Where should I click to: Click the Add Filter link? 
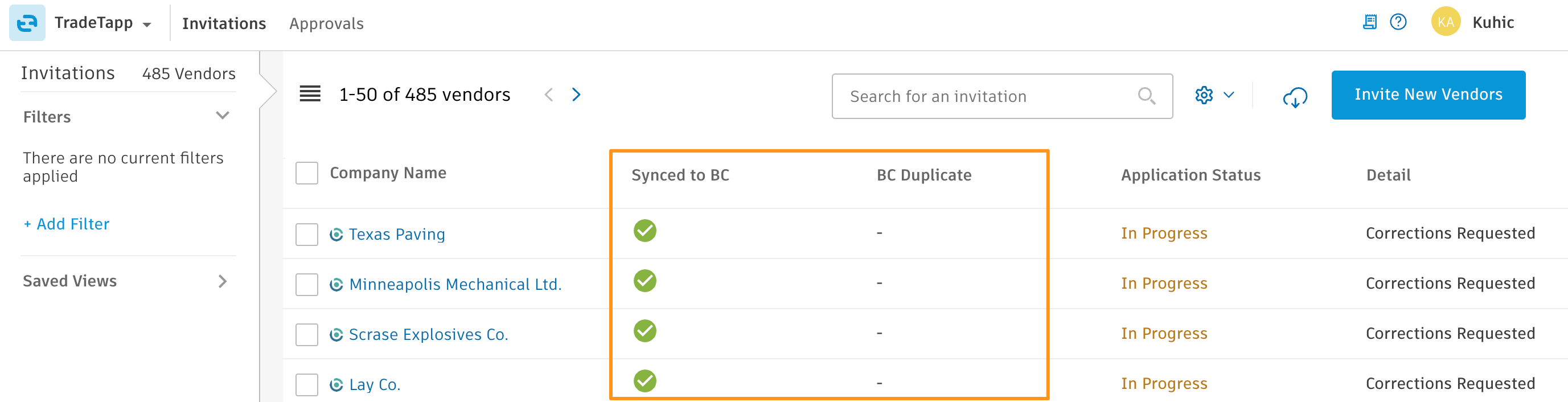67,224
